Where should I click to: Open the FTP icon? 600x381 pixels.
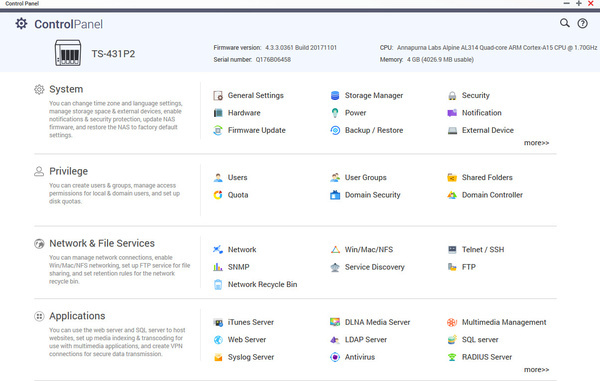click(x=452, y=267)
